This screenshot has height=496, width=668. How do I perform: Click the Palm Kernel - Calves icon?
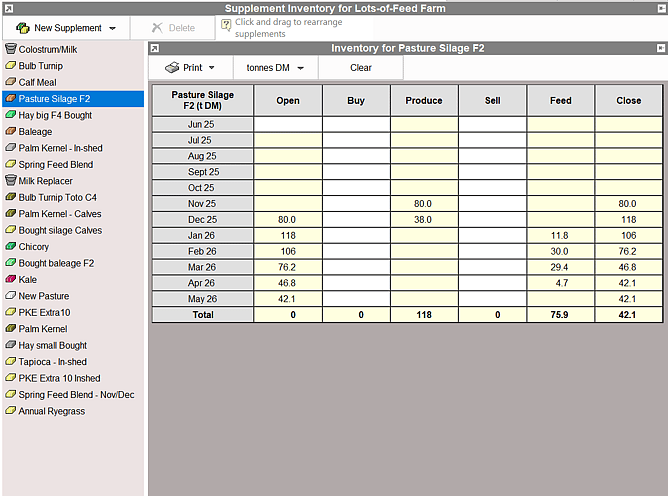click(11, 213)
